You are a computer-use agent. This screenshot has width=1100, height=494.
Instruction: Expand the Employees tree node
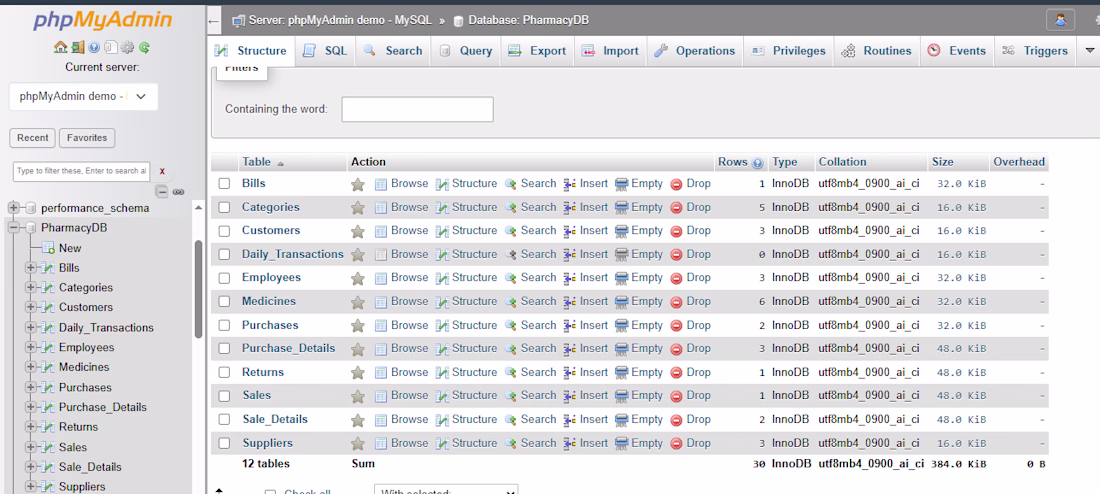pyautogui.click(x=30, y=347)
